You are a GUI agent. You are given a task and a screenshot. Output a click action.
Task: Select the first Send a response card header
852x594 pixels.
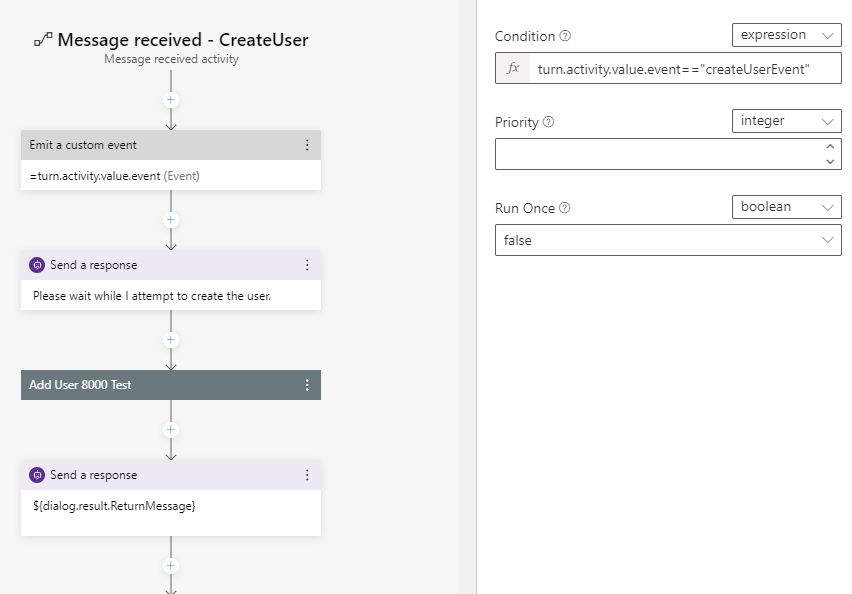tap(171, 265)
